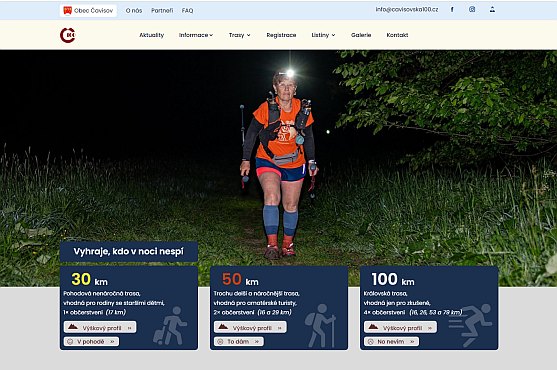Click the Čavisovská 100 site logo
557x370 pixels.
tap(67, 35)
